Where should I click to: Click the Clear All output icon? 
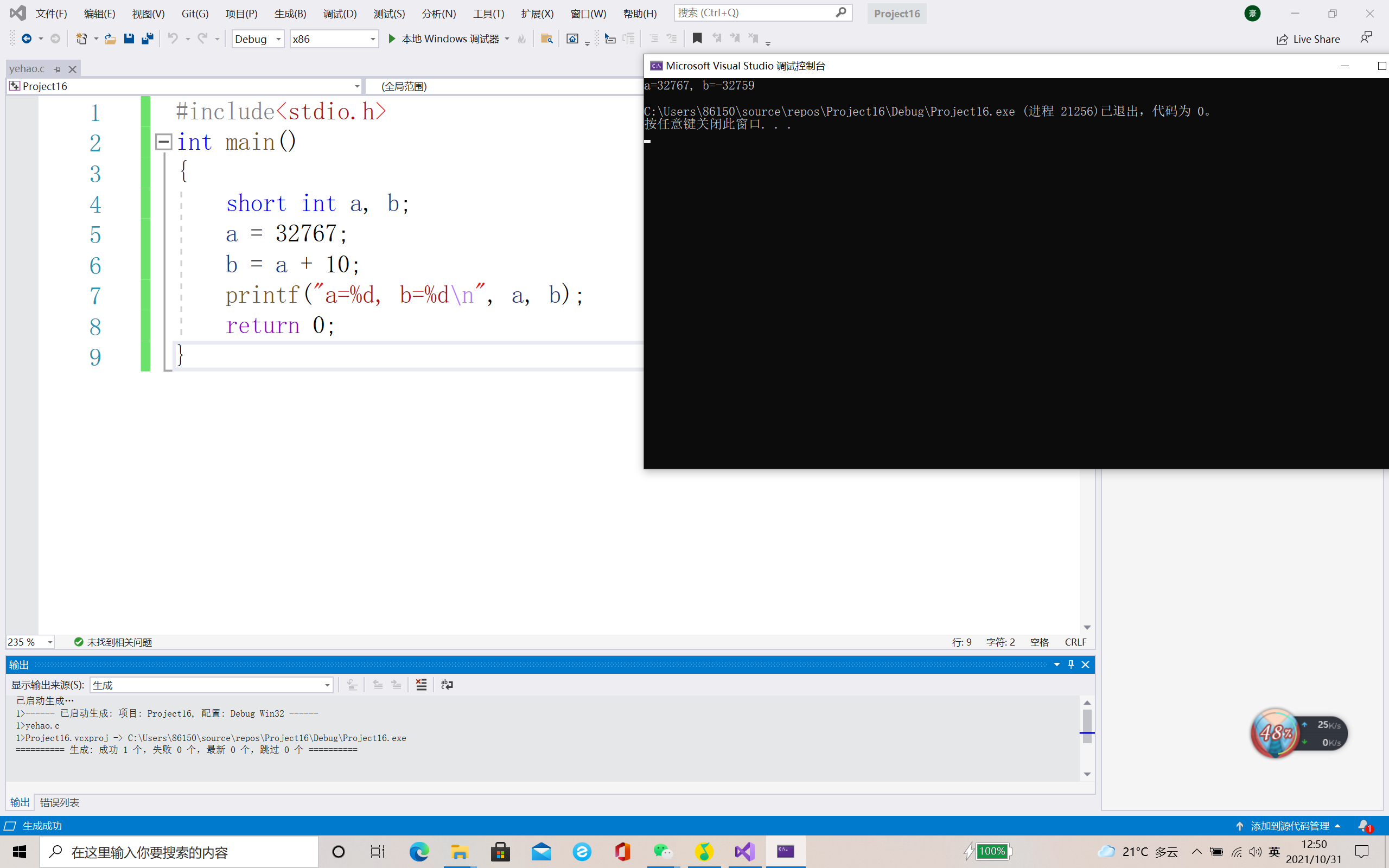coord(421,684)
